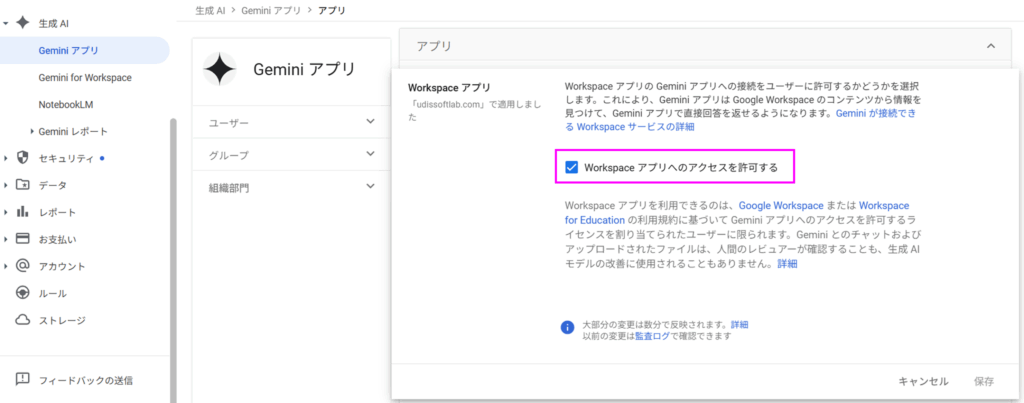1024x403 pixels.
Task: Go to 生成 AI breadcrumb
Action: [212, 10]
